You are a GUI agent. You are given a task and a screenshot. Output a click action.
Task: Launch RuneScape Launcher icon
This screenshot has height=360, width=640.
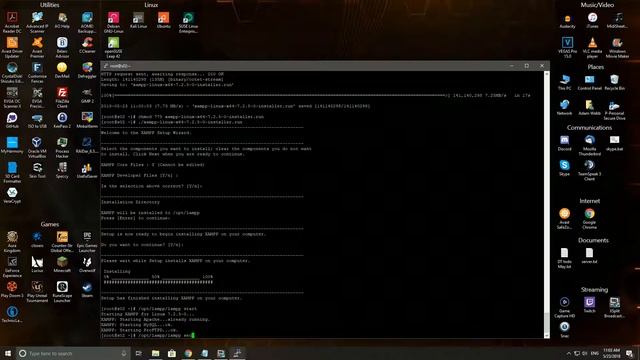(x=62, y=291)
